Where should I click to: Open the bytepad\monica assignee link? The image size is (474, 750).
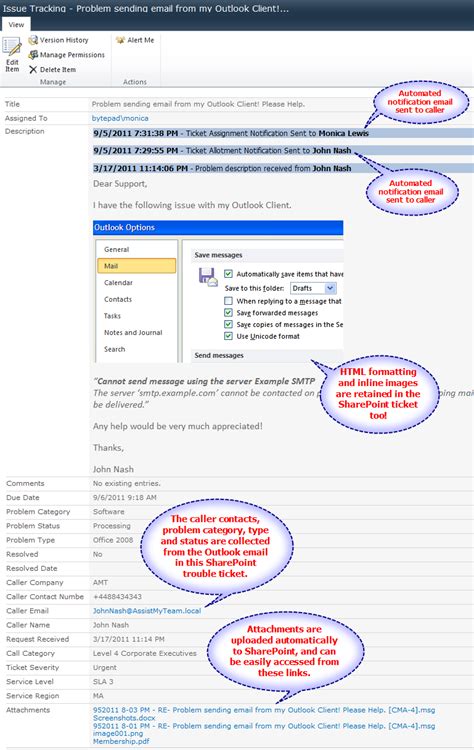tap(120, 118)
